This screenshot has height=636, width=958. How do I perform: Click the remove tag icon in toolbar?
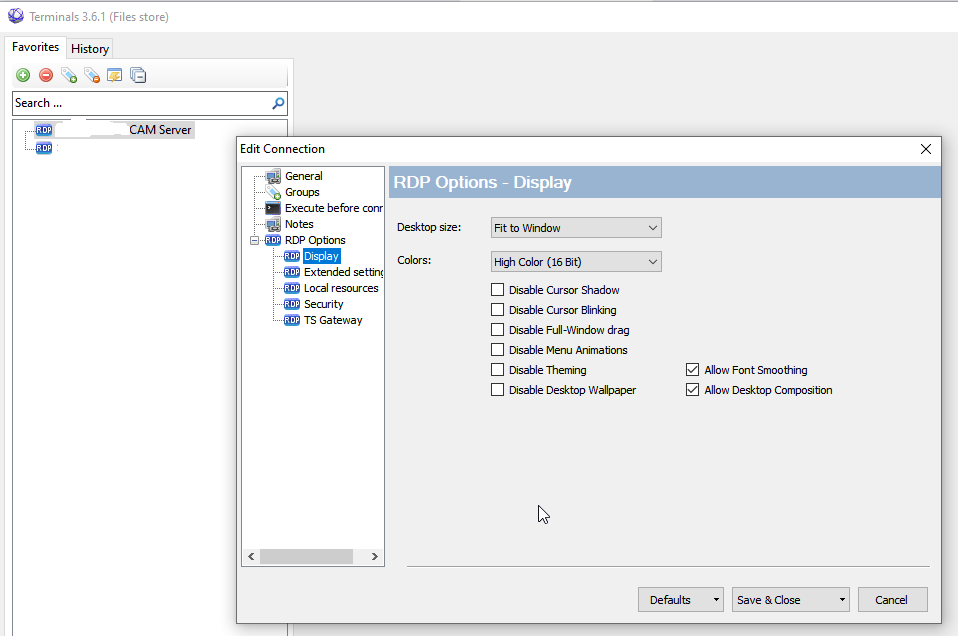(92, 75)
